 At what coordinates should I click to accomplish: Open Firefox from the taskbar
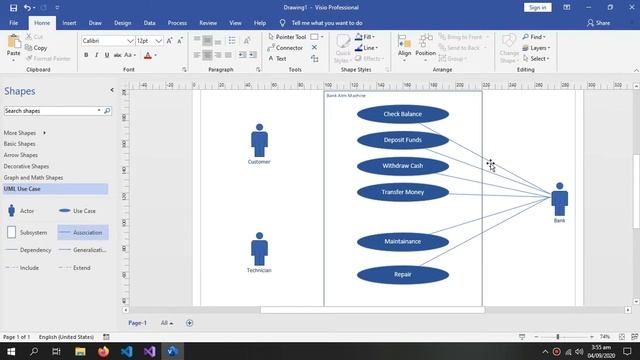103,351
